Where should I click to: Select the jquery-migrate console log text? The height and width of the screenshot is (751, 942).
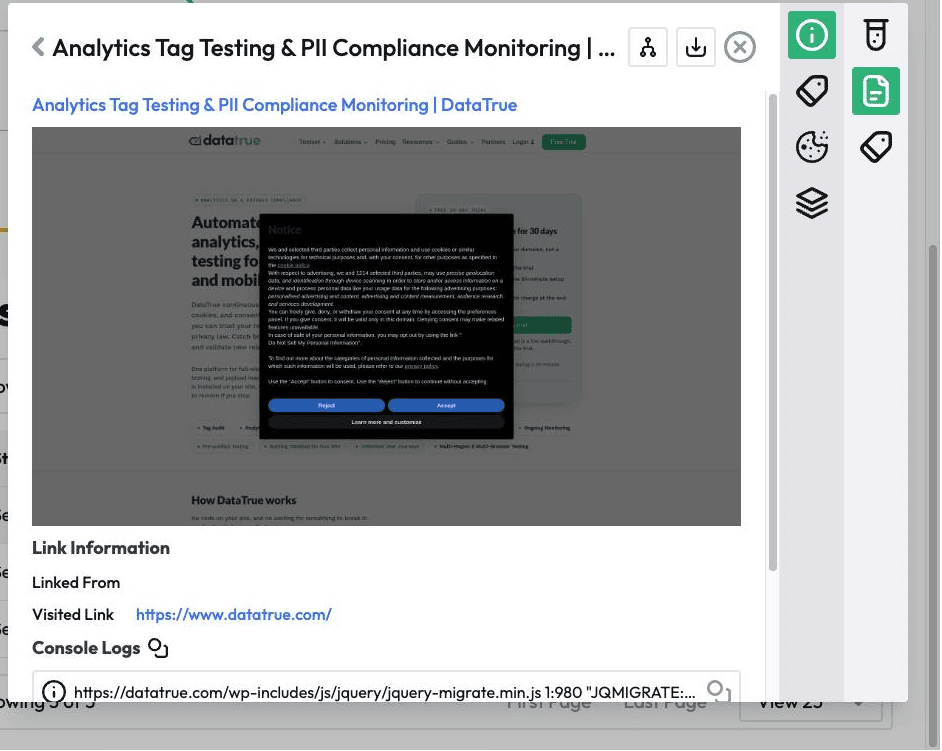click(384, 692)
